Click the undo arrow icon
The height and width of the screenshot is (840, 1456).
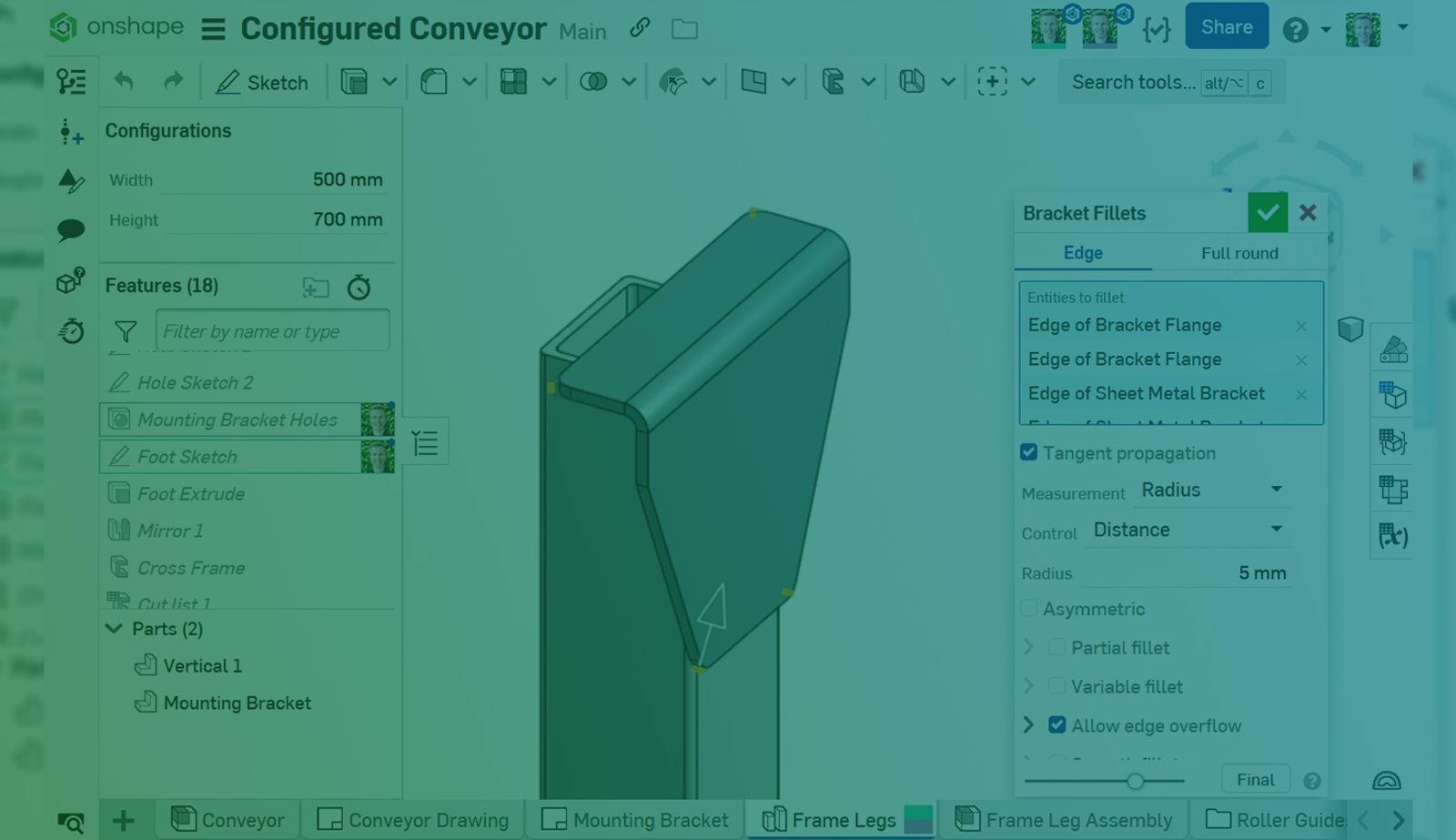[x=124, y=82]
